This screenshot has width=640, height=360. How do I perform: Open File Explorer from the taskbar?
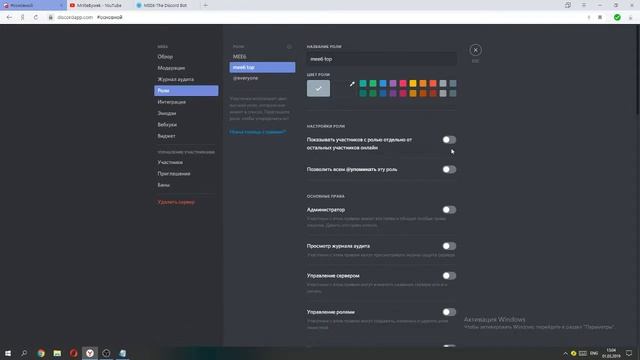click(57, 353)
